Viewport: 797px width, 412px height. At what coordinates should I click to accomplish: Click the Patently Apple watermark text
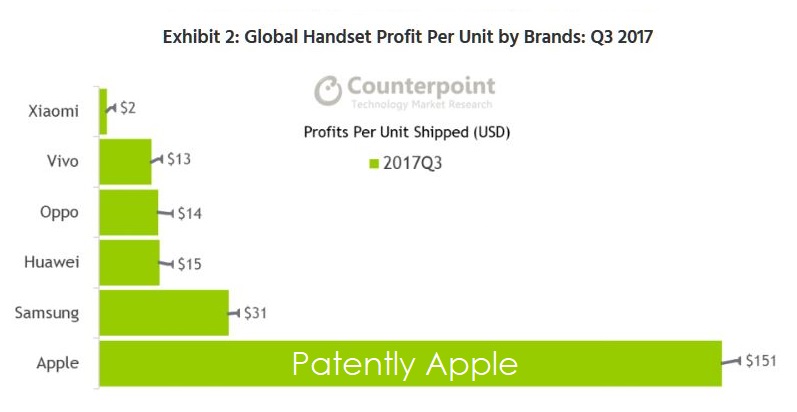click(405, 364)
